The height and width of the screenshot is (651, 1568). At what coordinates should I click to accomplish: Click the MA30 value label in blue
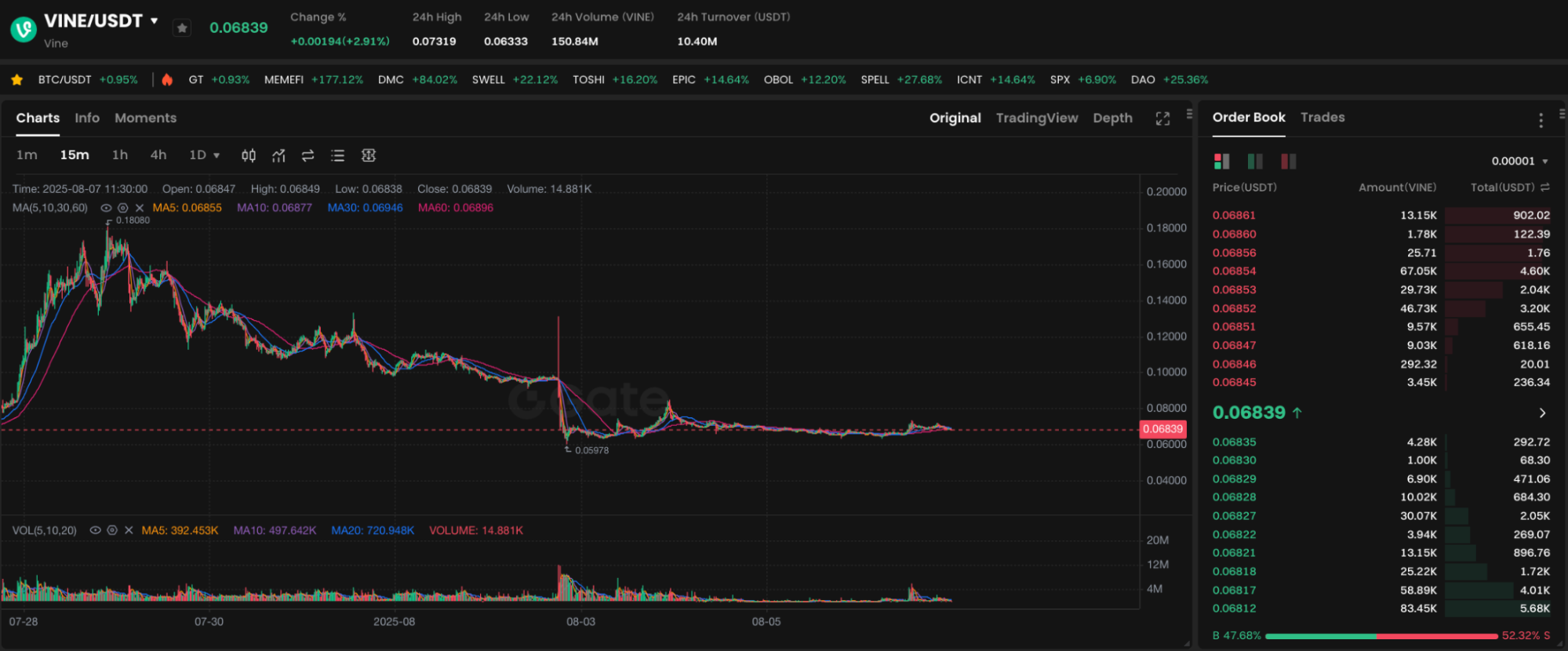click(x=365, y=208)
